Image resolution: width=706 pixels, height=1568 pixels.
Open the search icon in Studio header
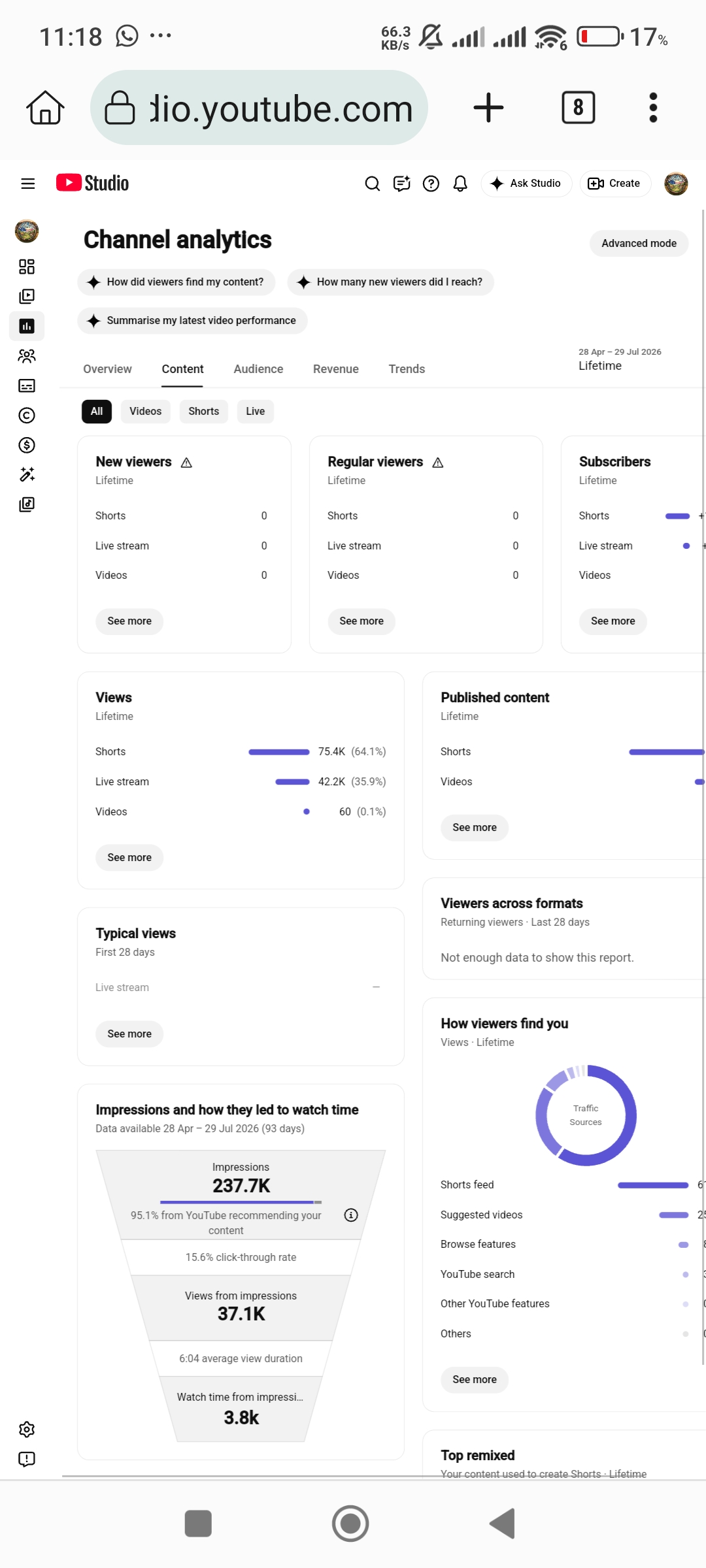click(372, 184)
